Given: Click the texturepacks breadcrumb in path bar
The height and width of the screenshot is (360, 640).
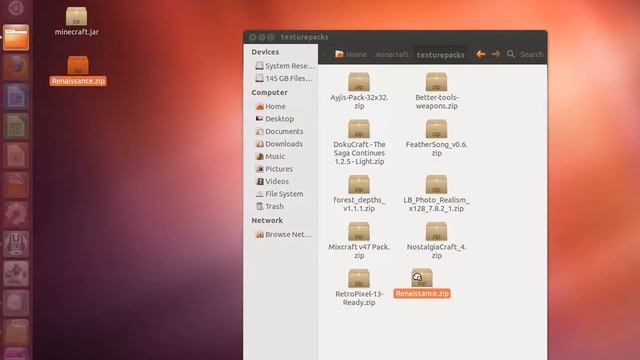Looking at the screenshot, I should tap(440, 54).
